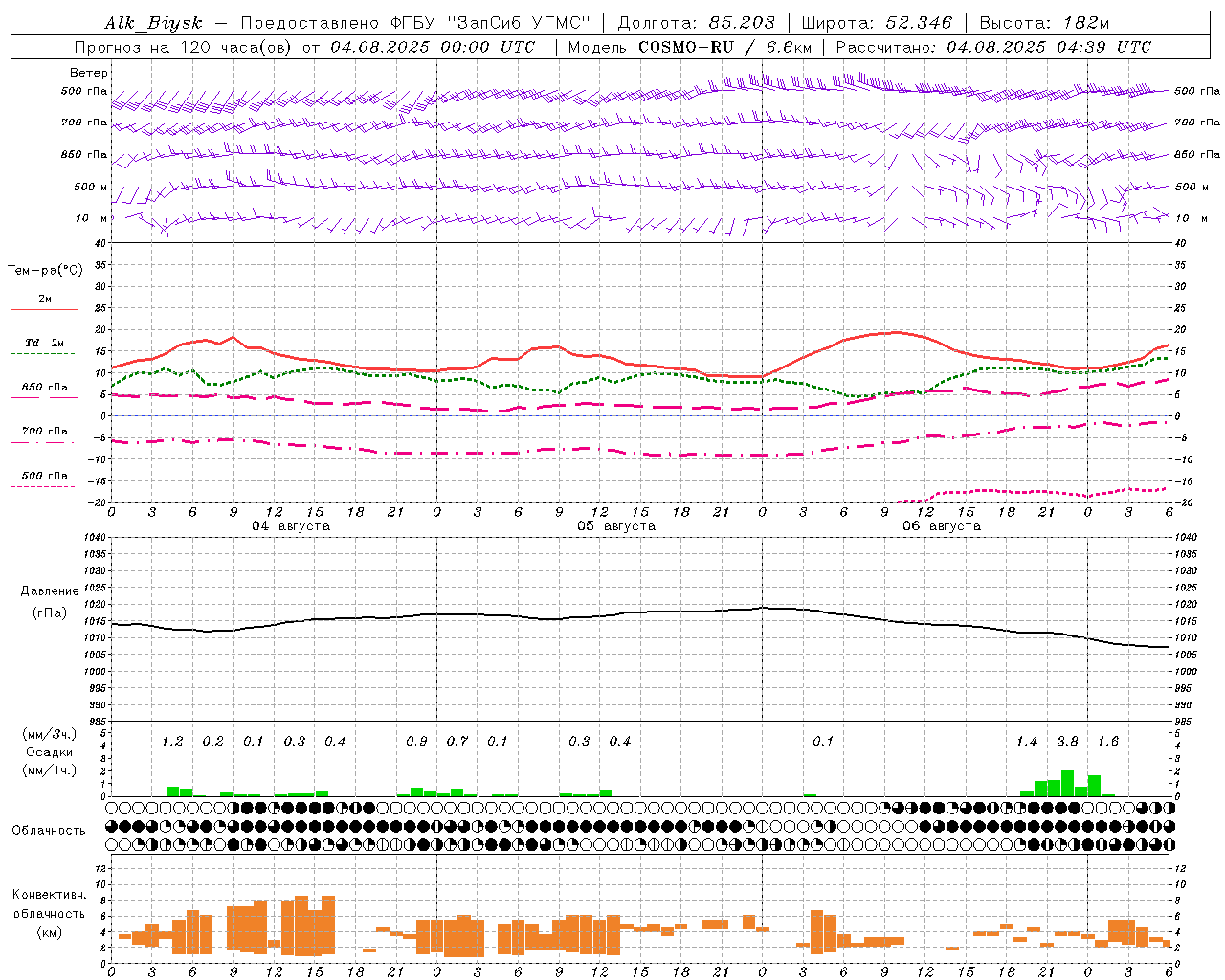Click the 10 м wind level label on the left
This screenshot has width=1225, height=980.
(x=92, y=218)
